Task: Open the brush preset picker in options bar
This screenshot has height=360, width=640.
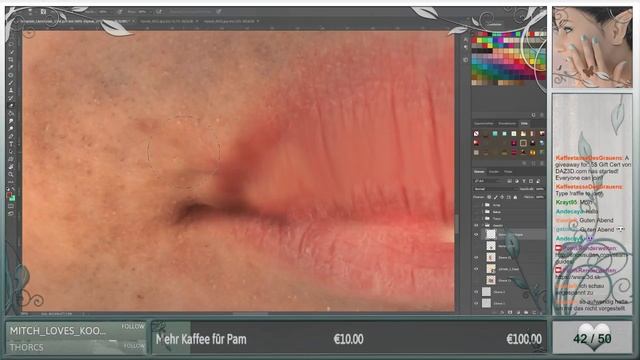Action: [30, 11]
